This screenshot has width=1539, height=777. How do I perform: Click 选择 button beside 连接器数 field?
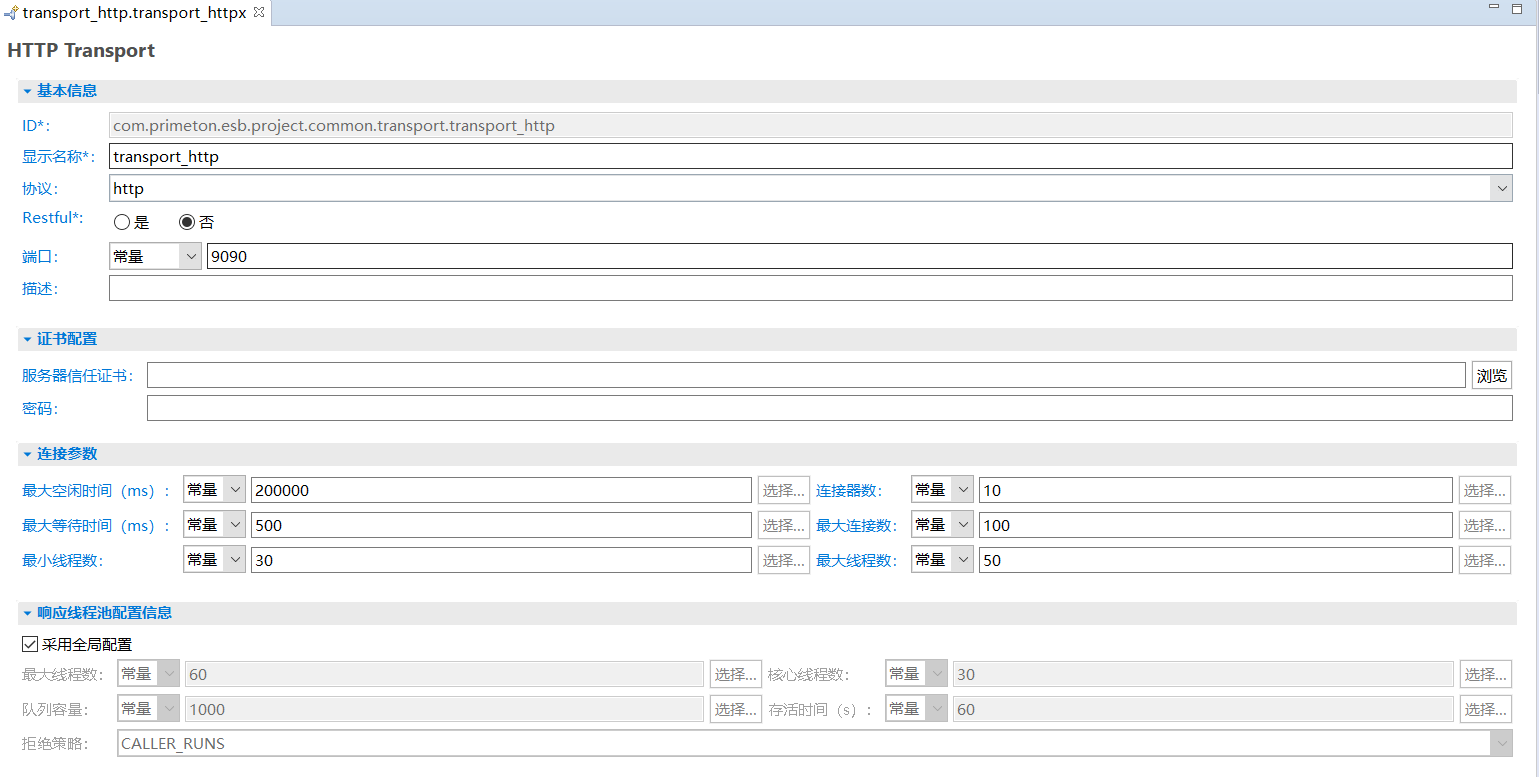click(1484, 490)
